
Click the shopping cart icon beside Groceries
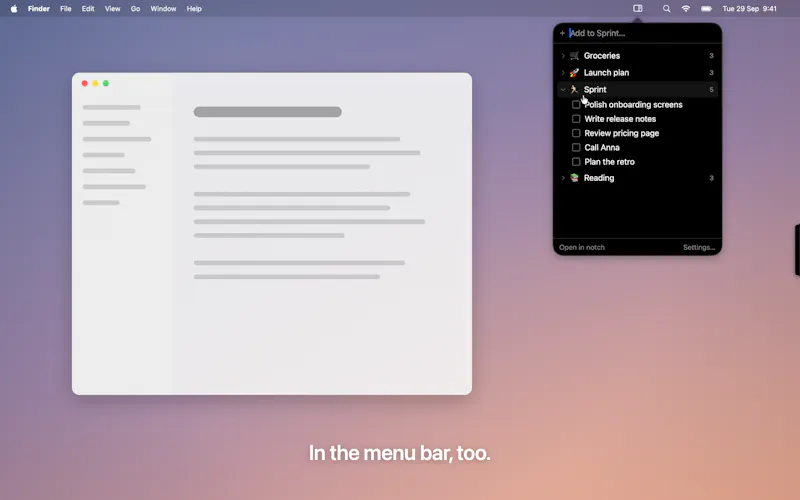coord(574,56)
